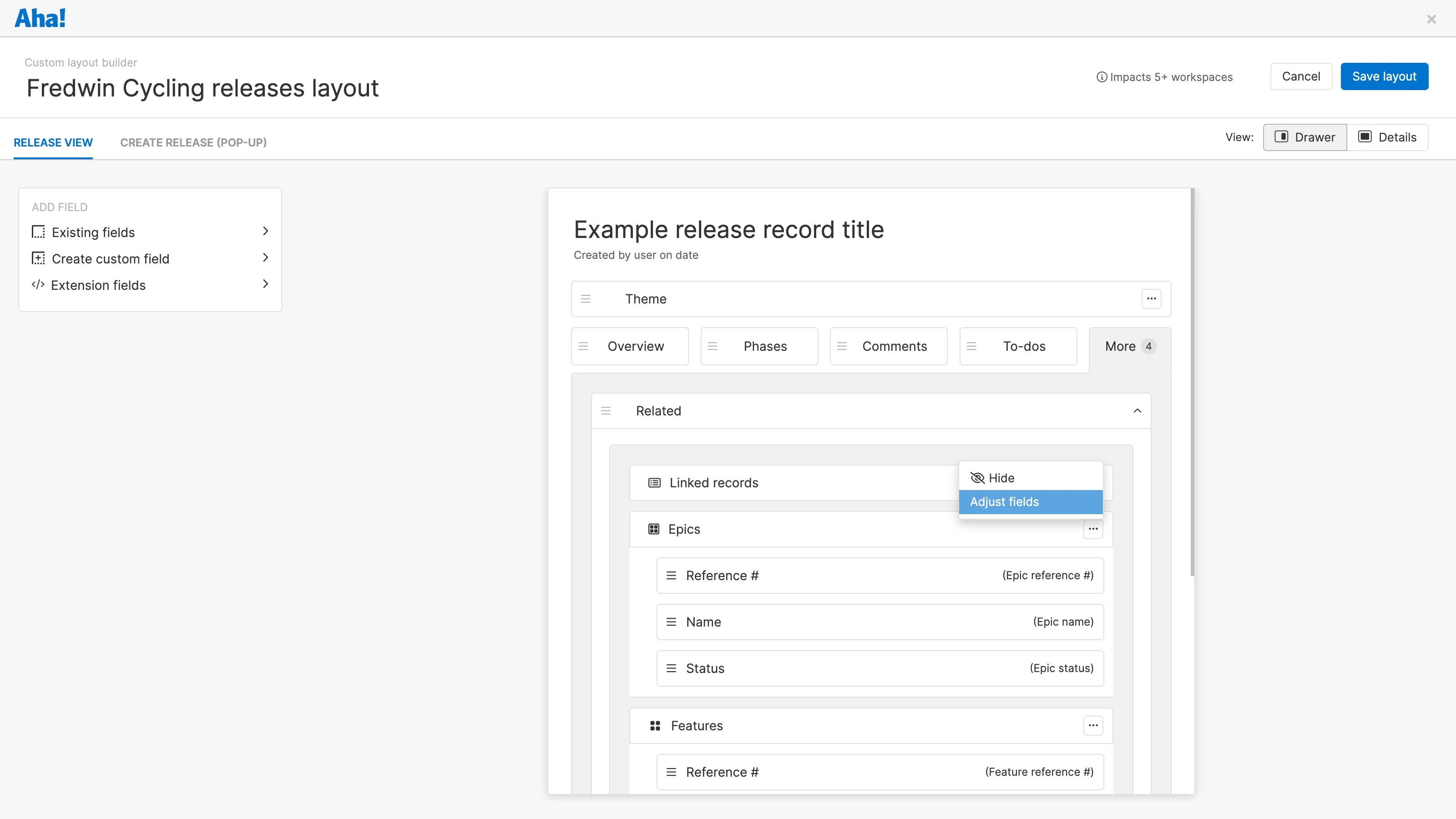1456x819 pixels.
Task: Click Save layout button
Action: point(1384,76)
